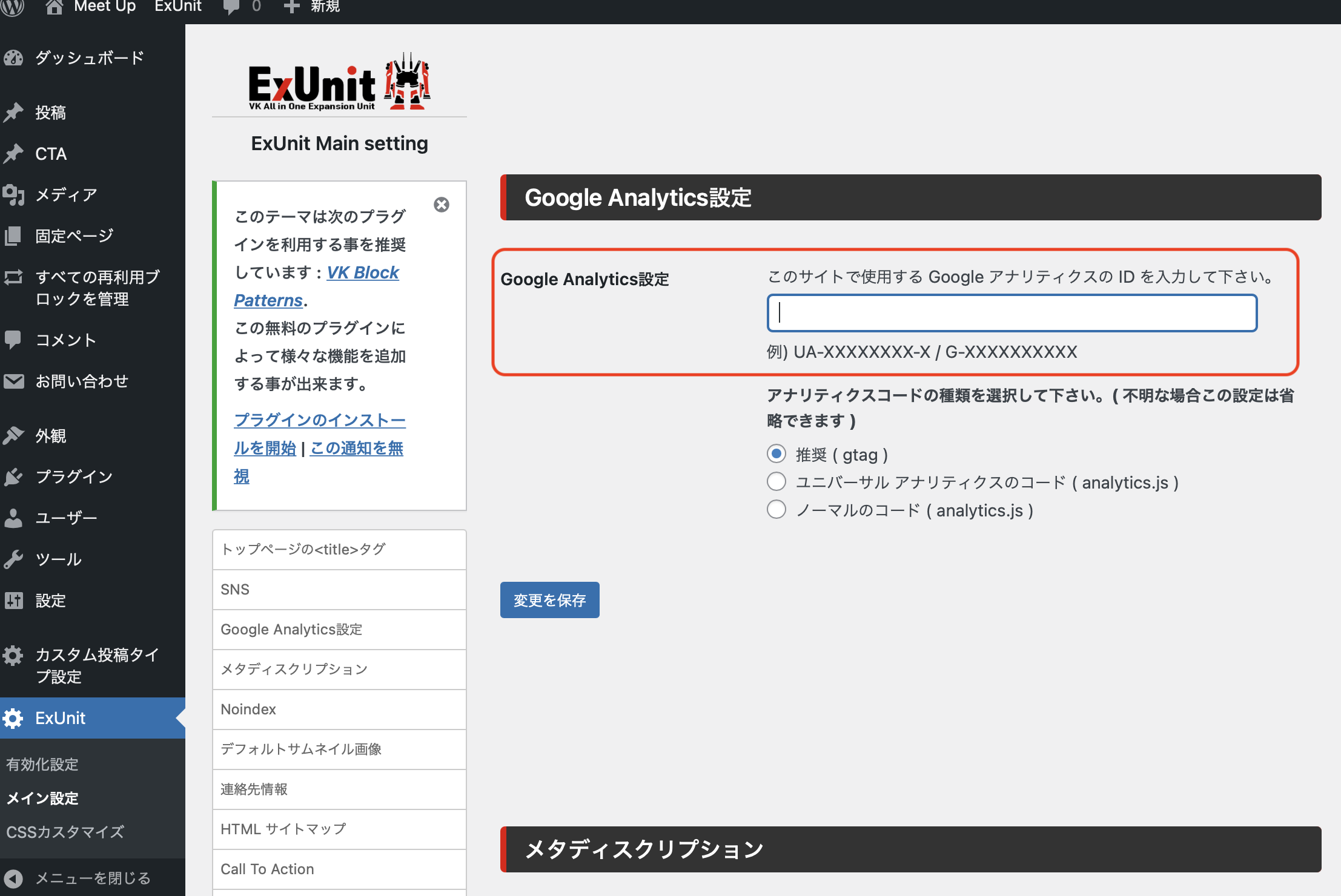1341x896 pixels.
Task: Click プラグインのインストールを開始 link
Action: click(x=320, y=434)
